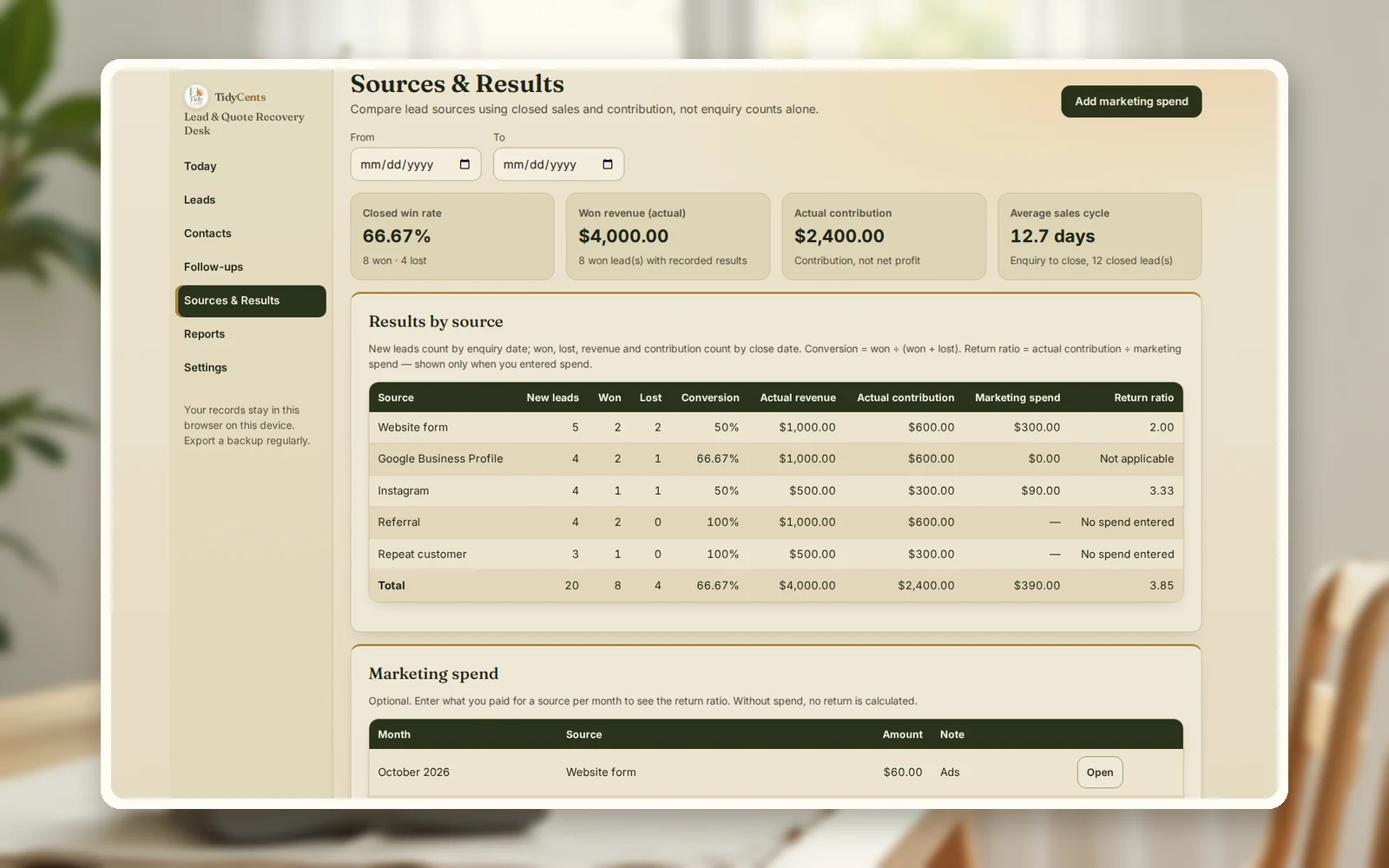
Task: Click Won revenue (actual) card
Action: coord(668,236)
